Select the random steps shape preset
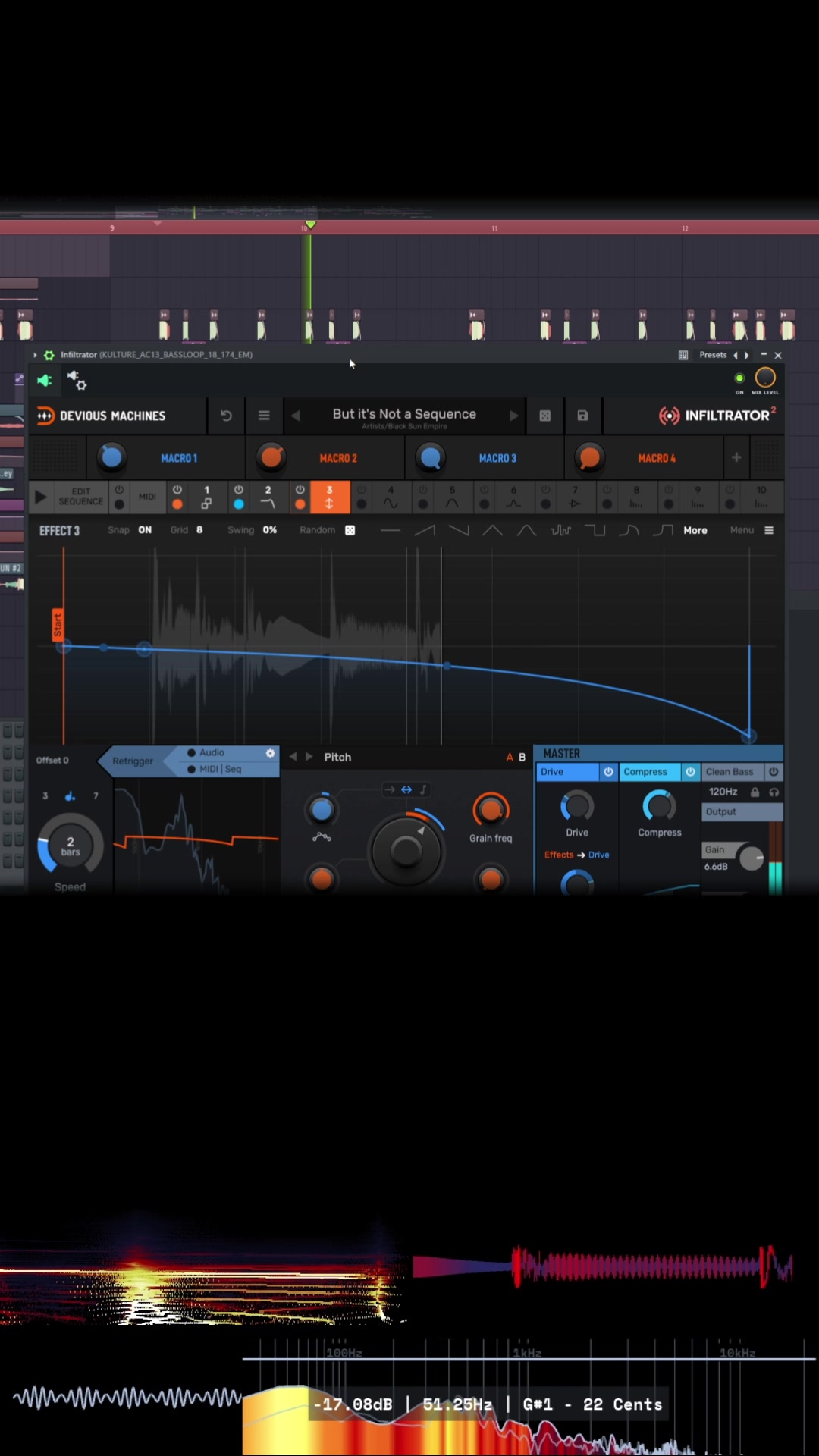This screenshot has width=819, height=1456. (x=561, y=530)
